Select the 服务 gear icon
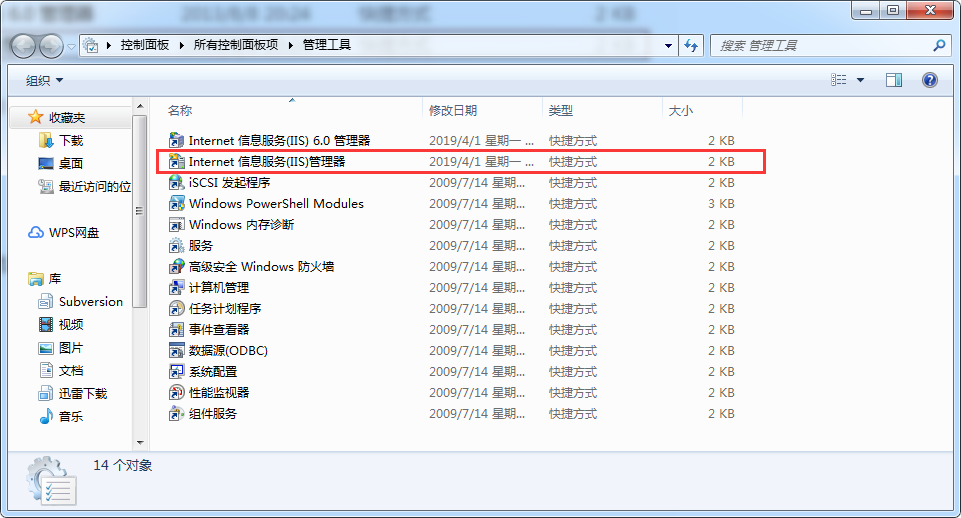Image resolution: width=961 pixels, height=518 pixels. (177, 245)
